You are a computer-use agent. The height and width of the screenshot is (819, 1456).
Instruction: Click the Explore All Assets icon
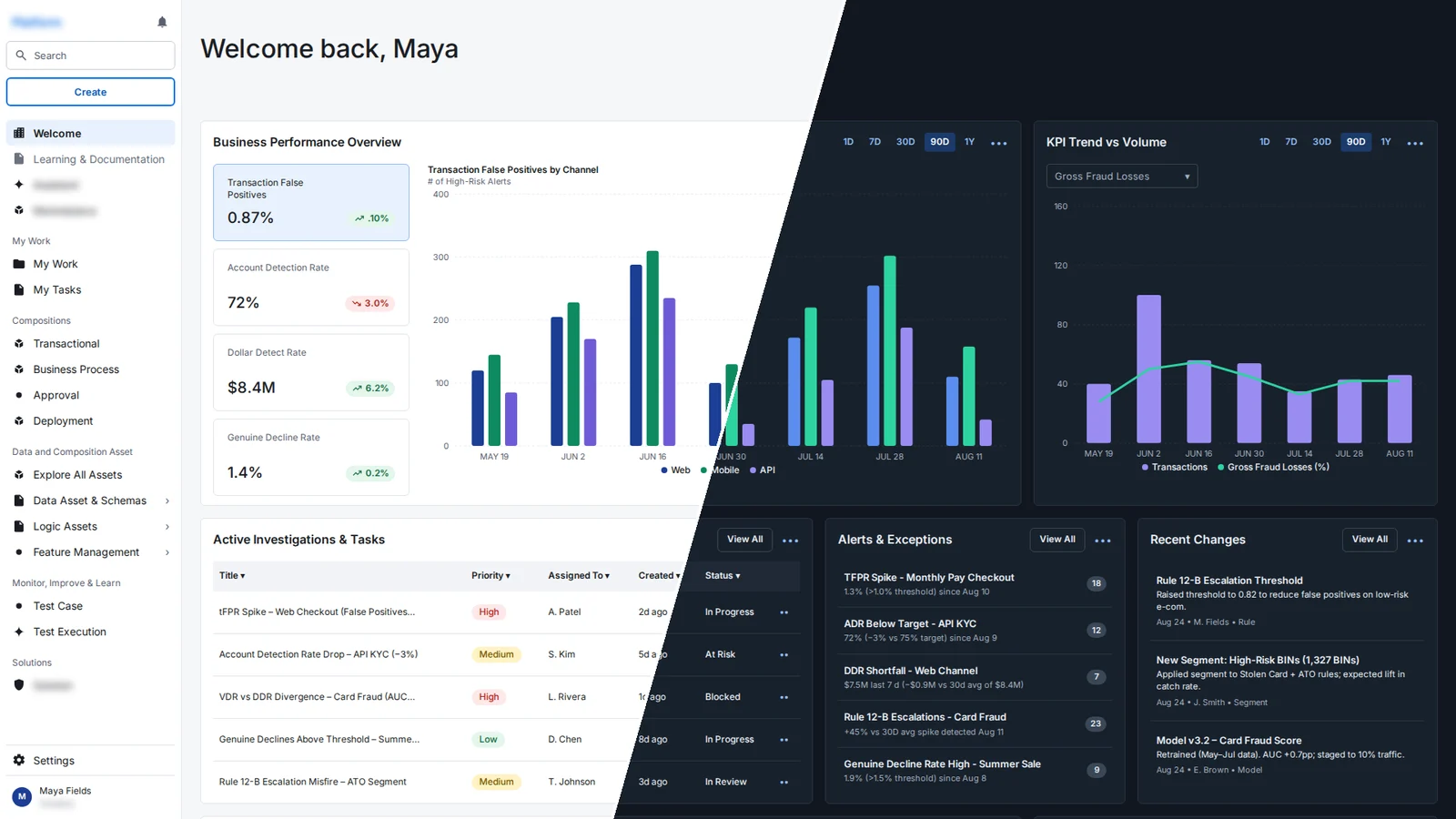[x=19, y=475]
